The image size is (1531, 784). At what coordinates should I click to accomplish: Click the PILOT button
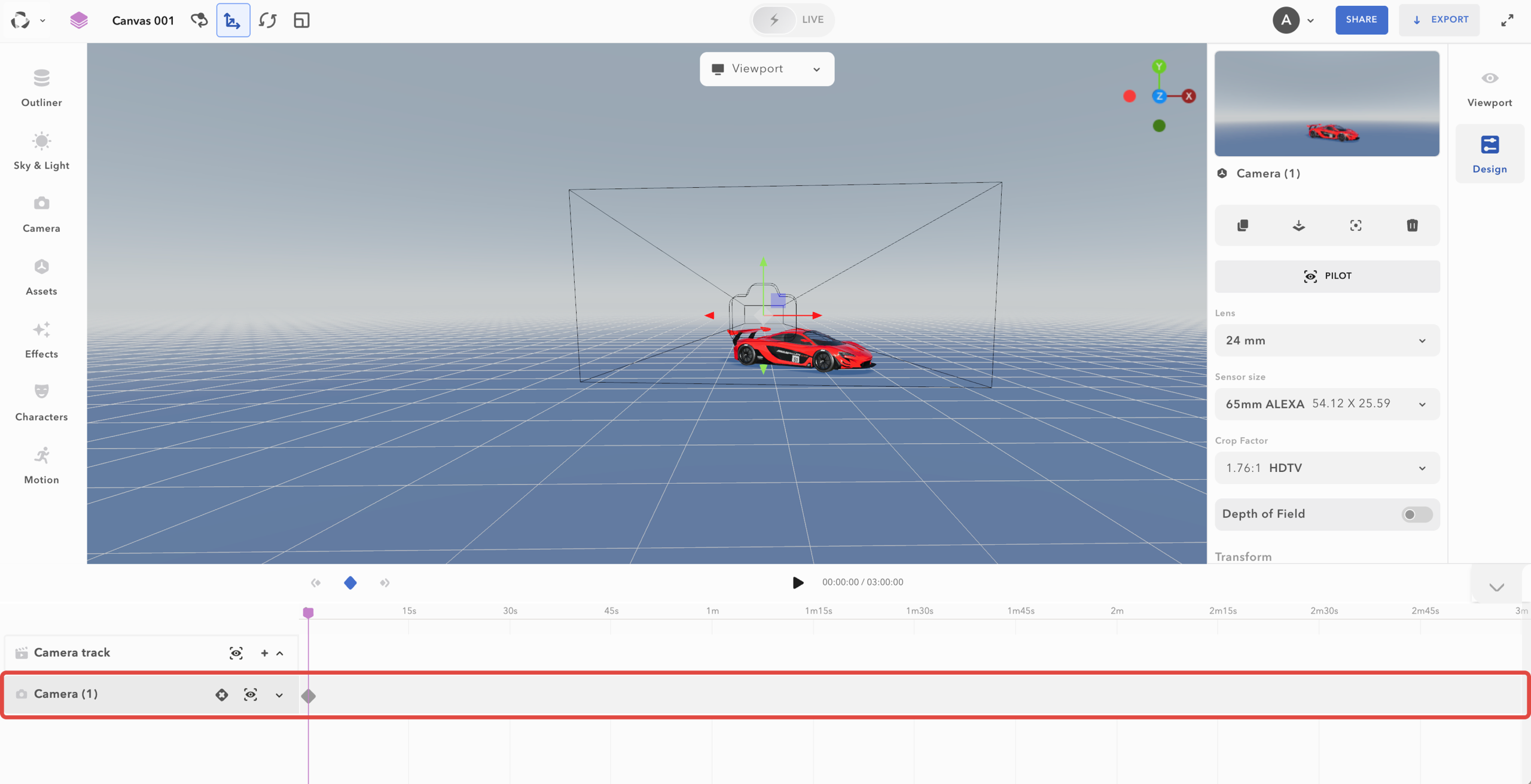point(1326,276)
